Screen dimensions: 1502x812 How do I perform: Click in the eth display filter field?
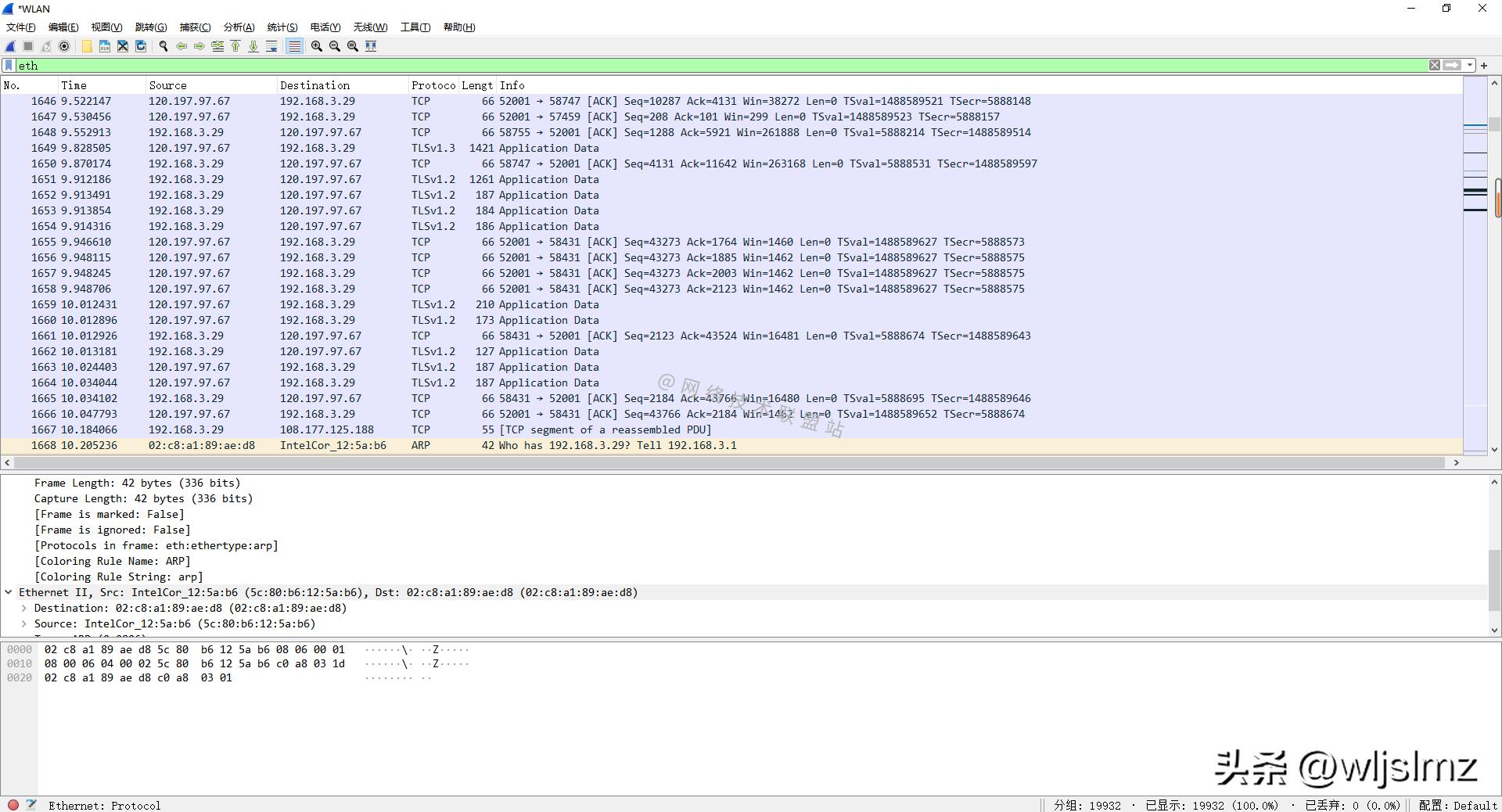pos(704,66)
